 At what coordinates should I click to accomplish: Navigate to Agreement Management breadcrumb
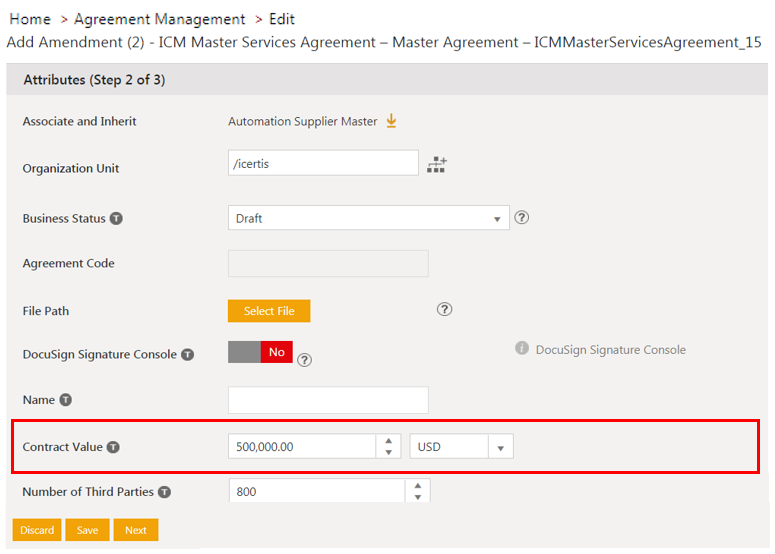160,19
